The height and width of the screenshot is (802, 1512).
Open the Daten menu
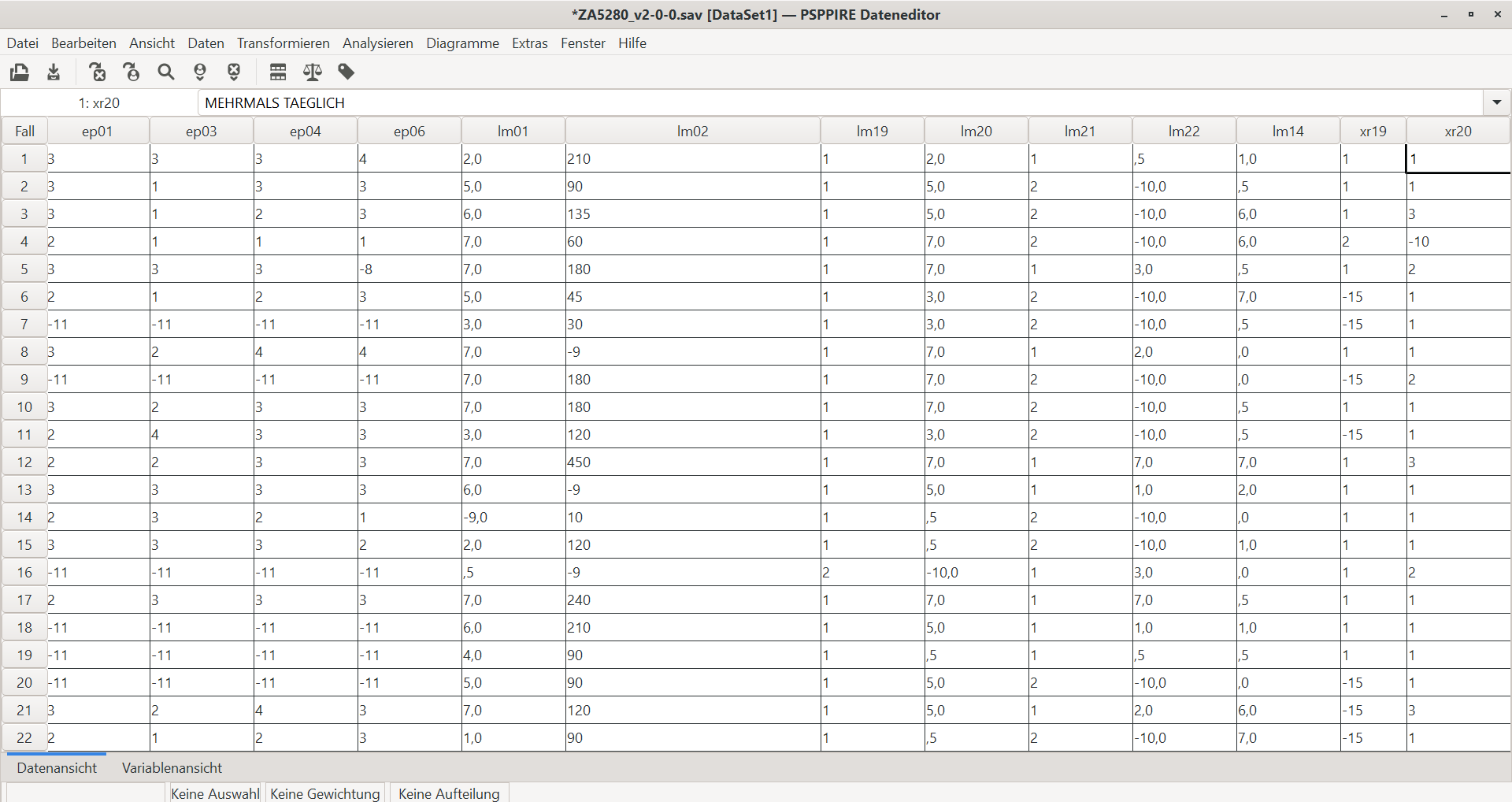pos(206,43)
